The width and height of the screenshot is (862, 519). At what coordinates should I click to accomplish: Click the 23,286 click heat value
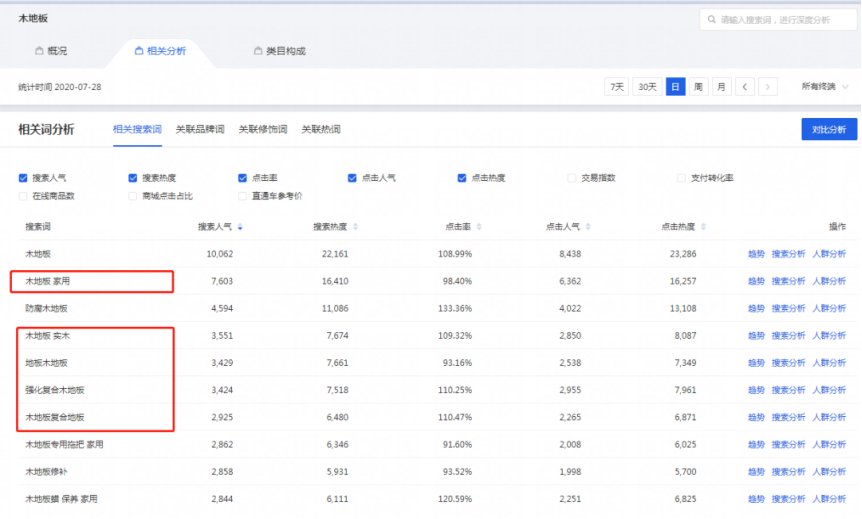coord(683,254)
